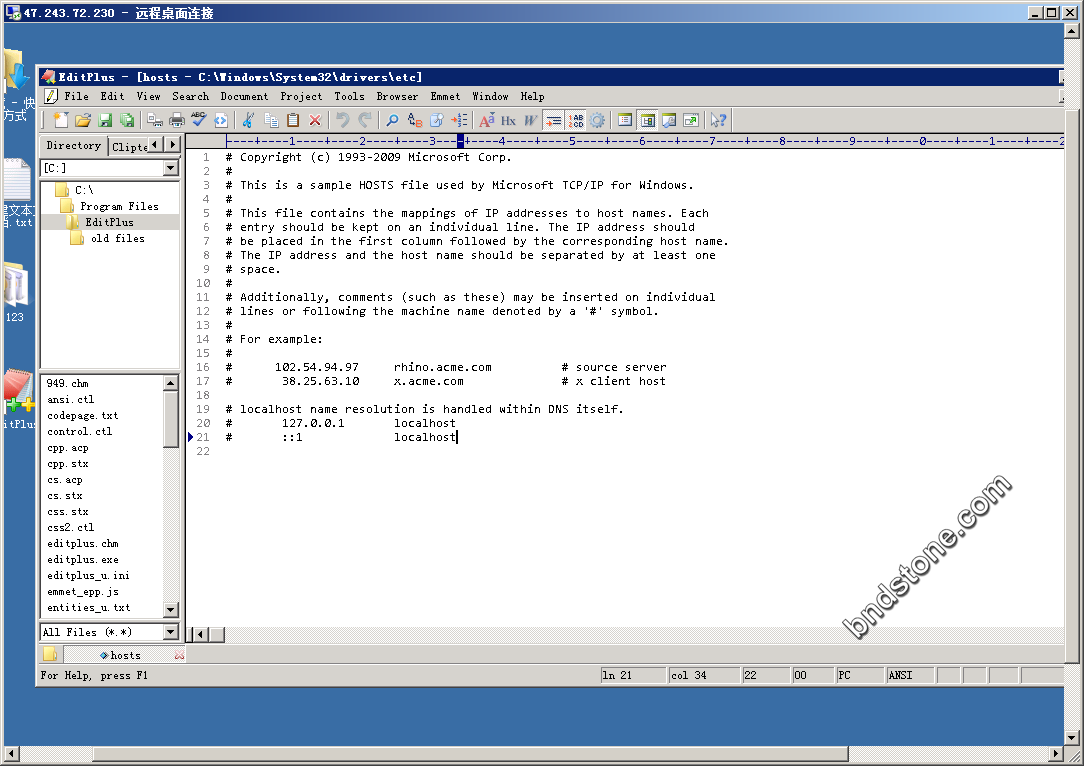
Task: Toggle Word Wrap (W) in toolbar
Action: (x=530, y=120)
